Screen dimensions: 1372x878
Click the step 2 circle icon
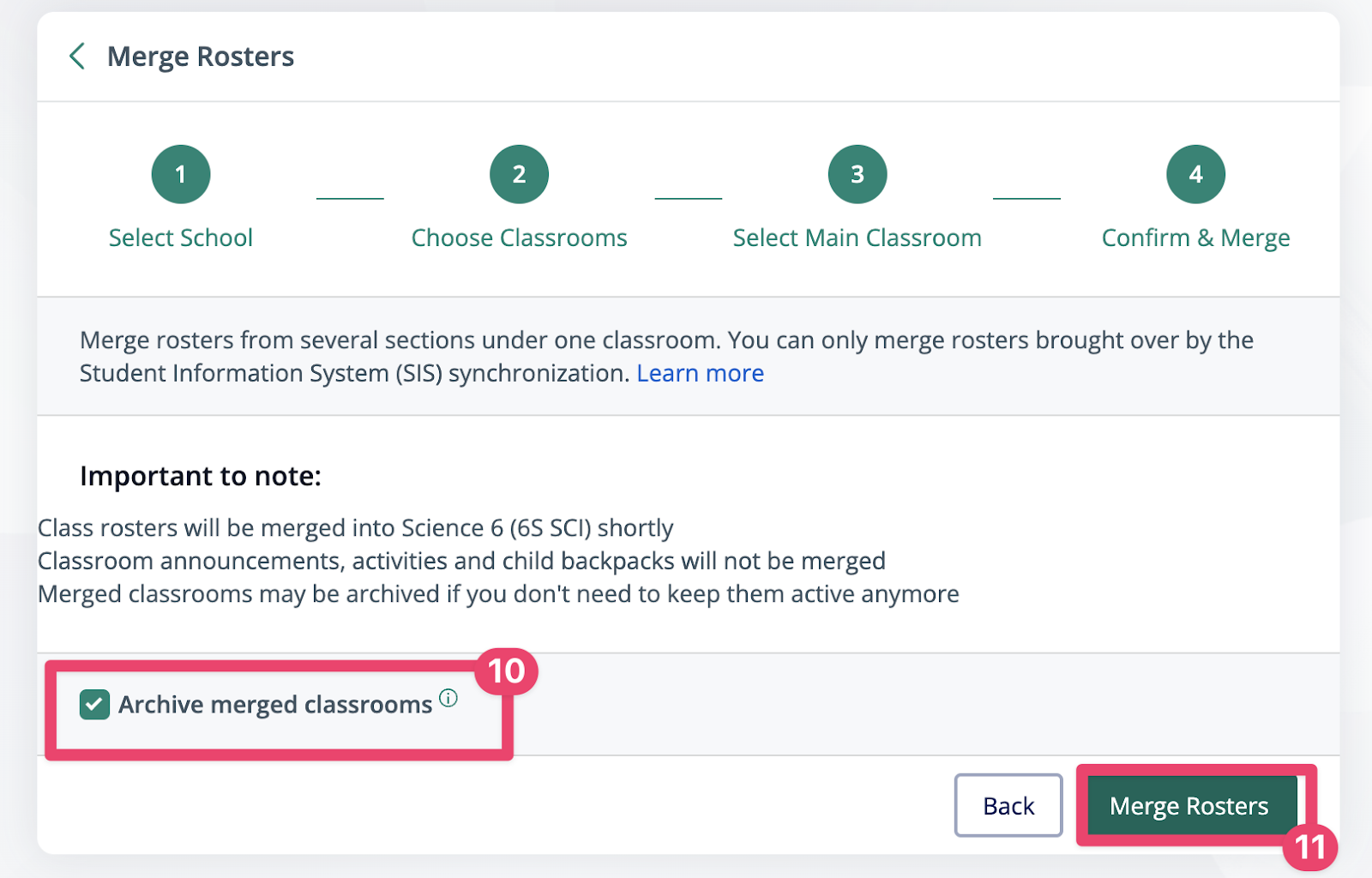519,175
